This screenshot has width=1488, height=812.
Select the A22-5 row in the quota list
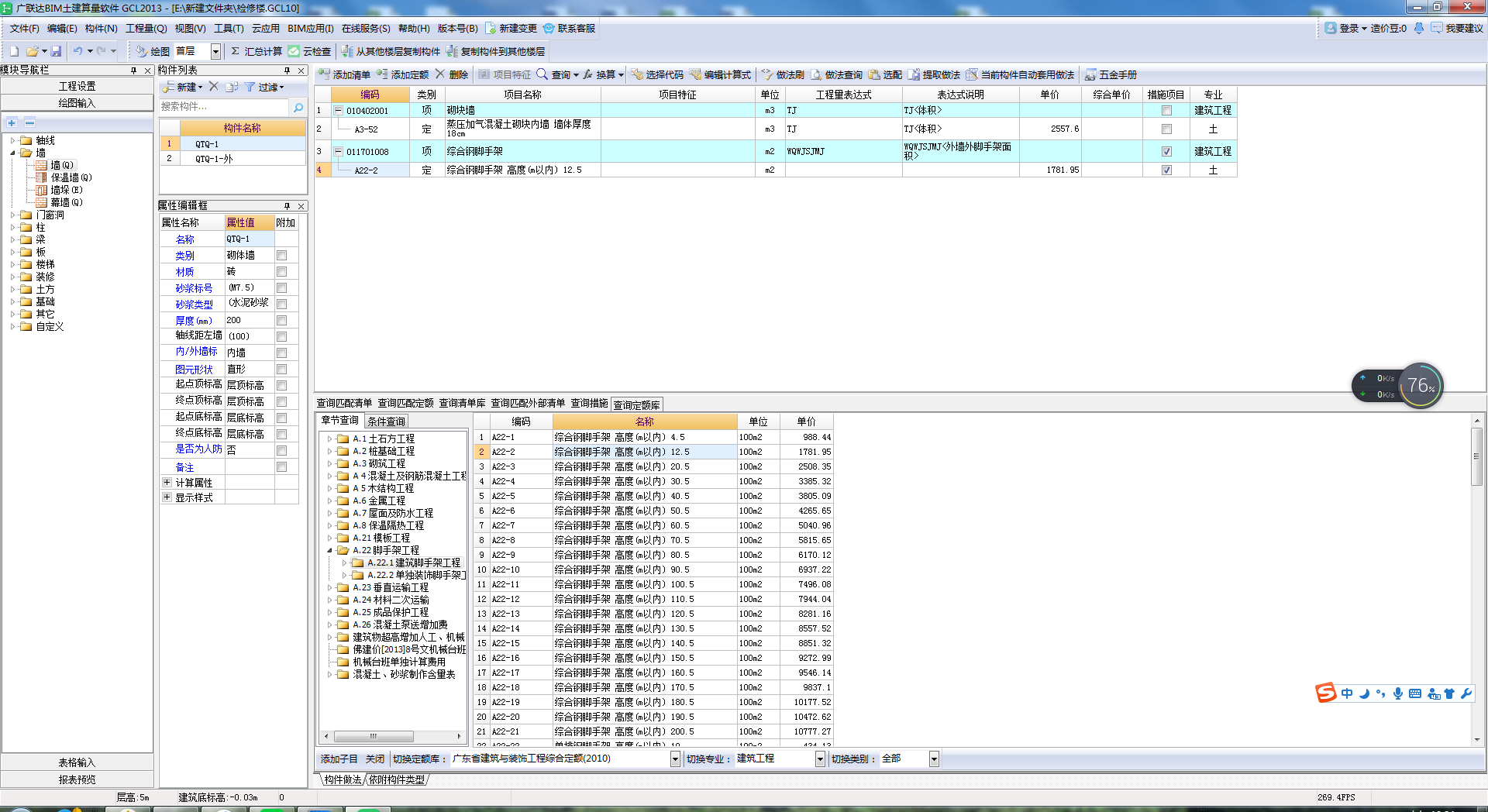(653, 496)
